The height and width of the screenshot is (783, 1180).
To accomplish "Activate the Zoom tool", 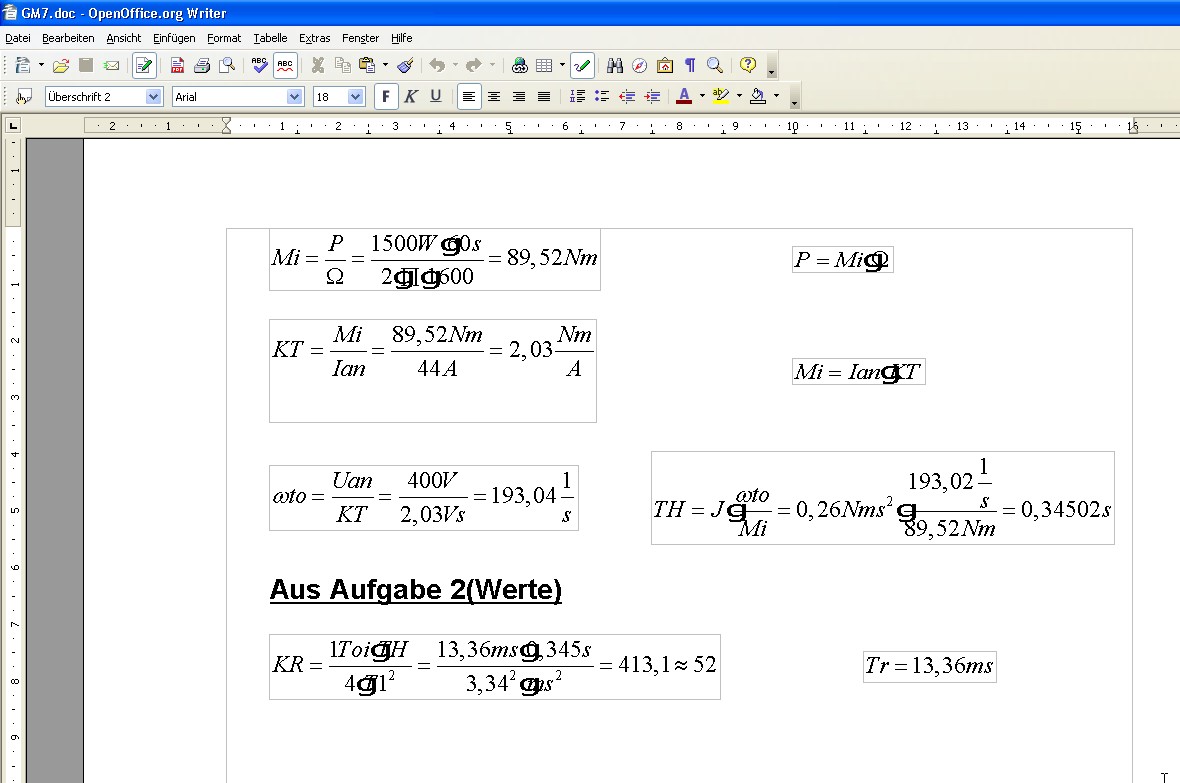I will [713, 64].
